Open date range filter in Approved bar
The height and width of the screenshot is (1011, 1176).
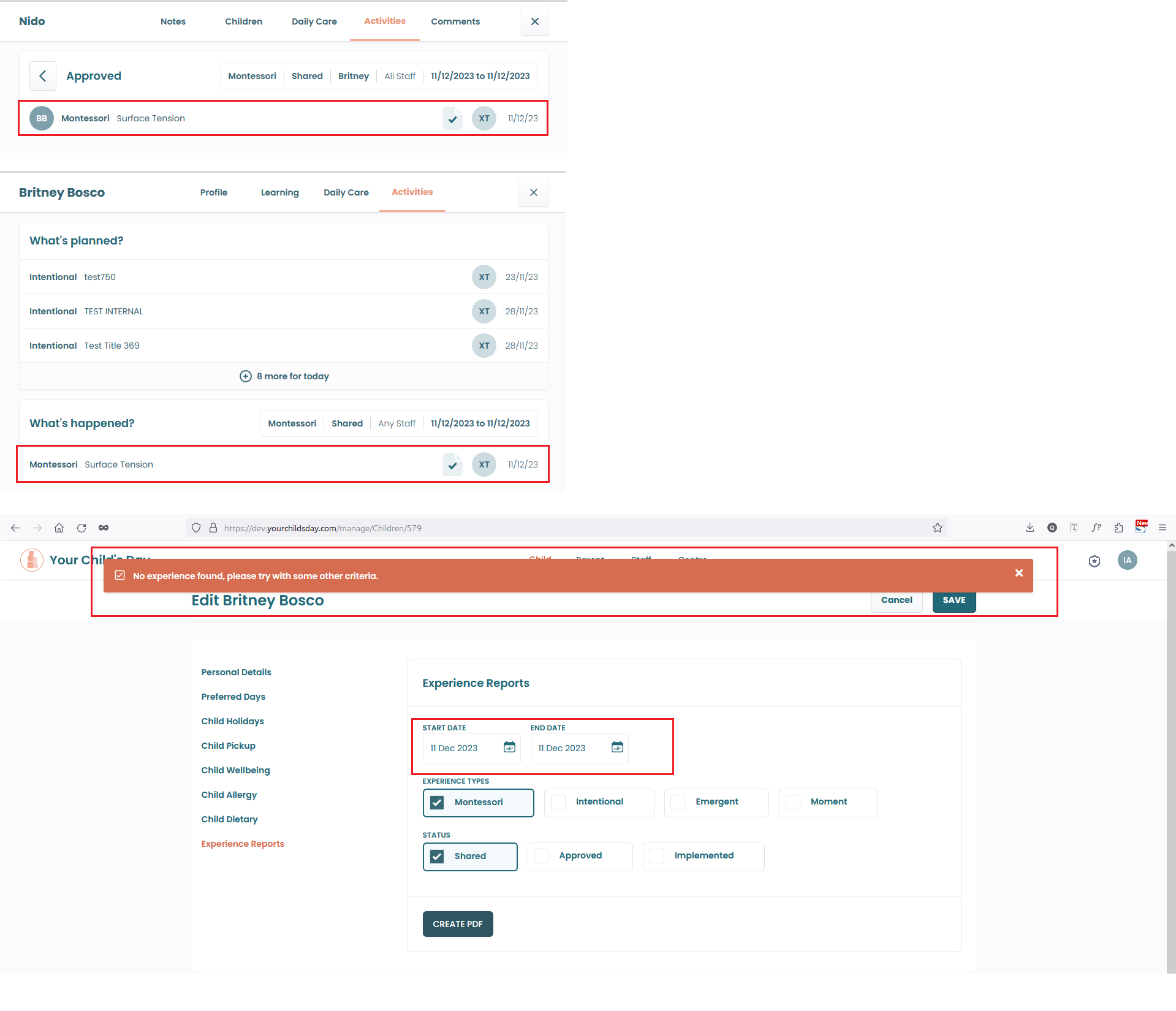480,76
